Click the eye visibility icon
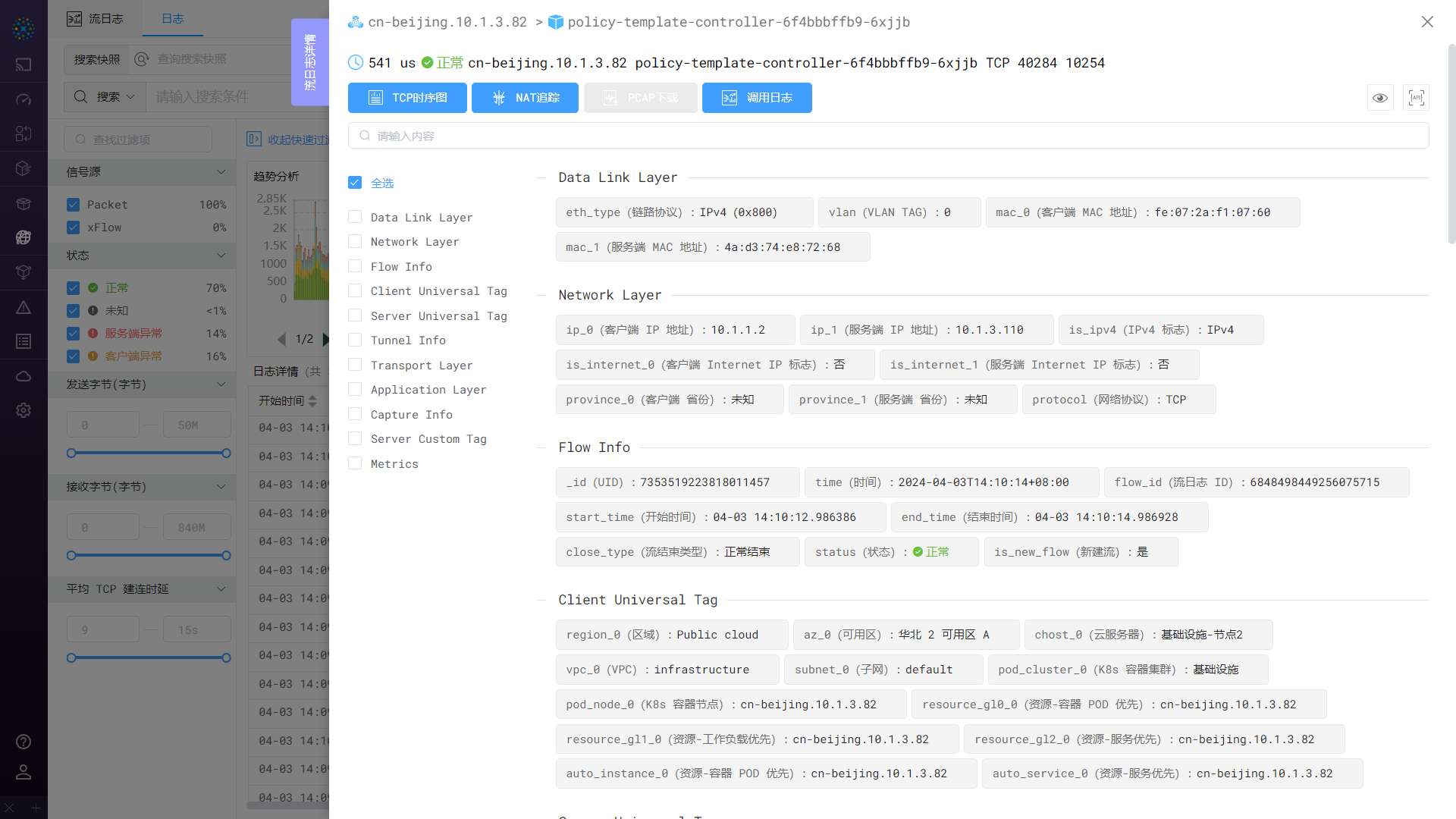The width and height of the screenshot is (1456, 819). click(1380, 98)
